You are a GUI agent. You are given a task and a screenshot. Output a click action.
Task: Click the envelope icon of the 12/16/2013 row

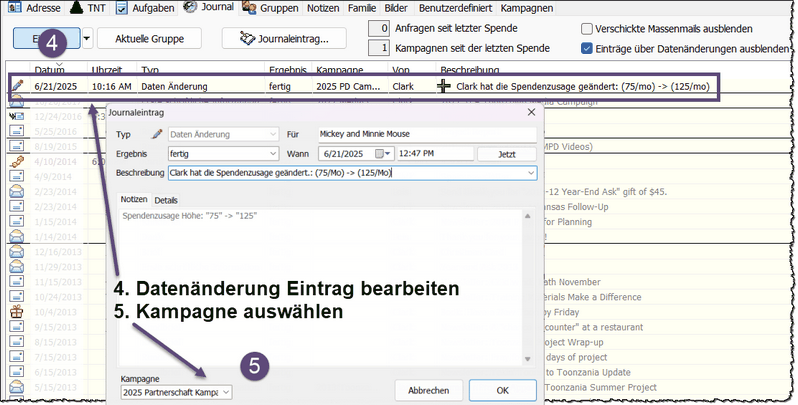pos(17,252)
